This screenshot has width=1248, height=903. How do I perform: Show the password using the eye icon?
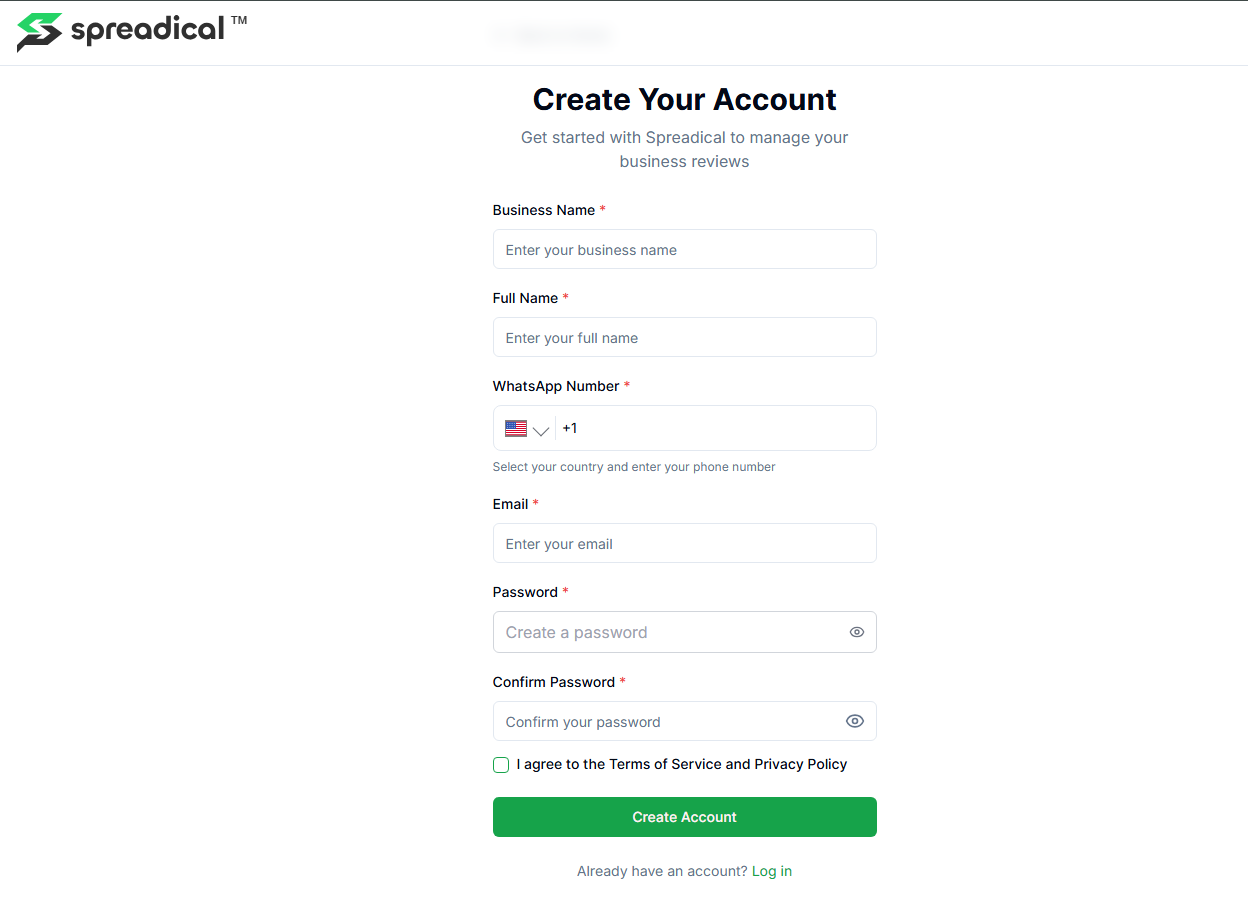click(x=856, y=632)
